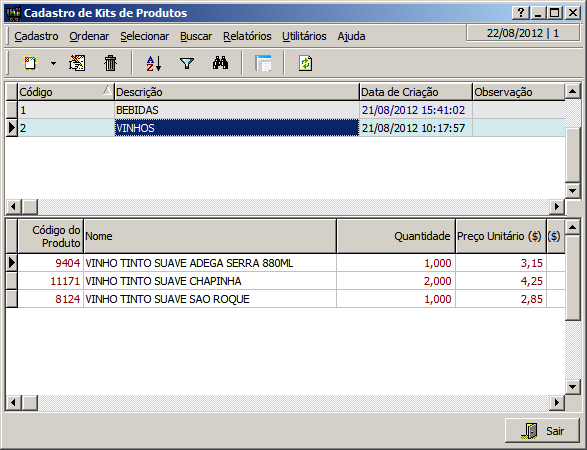
Task: Click the kits grid scroll down arrow
Action: pyautogui.click(x=572, y=191)
